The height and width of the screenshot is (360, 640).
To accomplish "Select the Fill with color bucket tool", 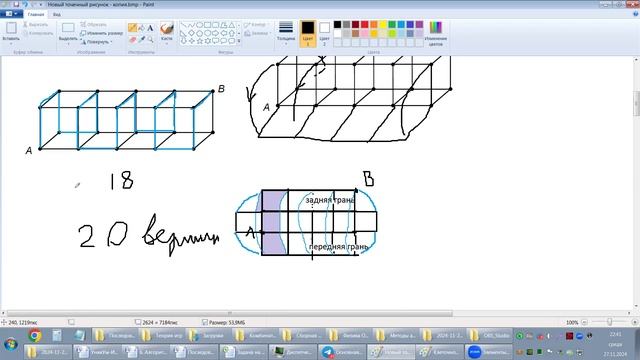I will 141,28.
